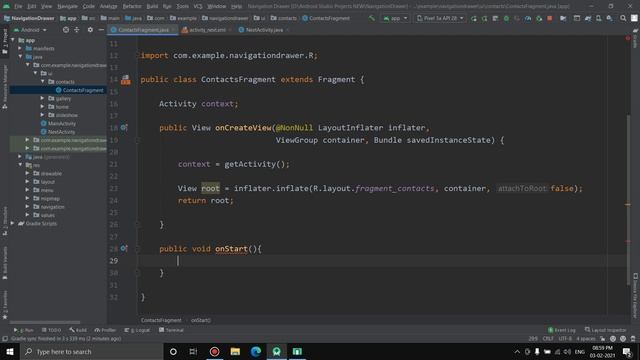Click the override gutter icon at onStart
Screen dimensions: 640x360
click(x=124, y=249)
